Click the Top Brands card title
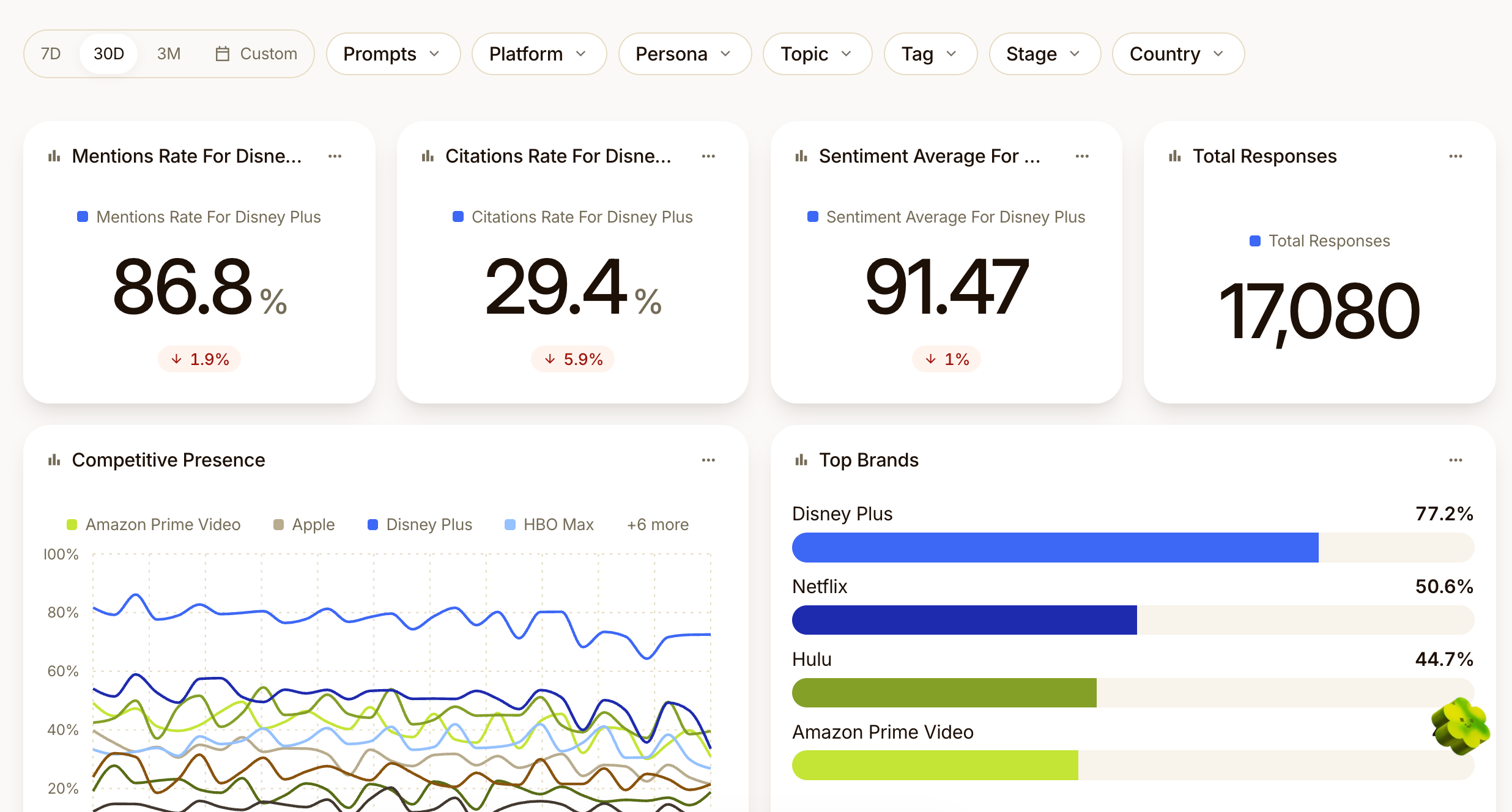The height and width of the screenshot is (812, 1512). tap(869, 460)
